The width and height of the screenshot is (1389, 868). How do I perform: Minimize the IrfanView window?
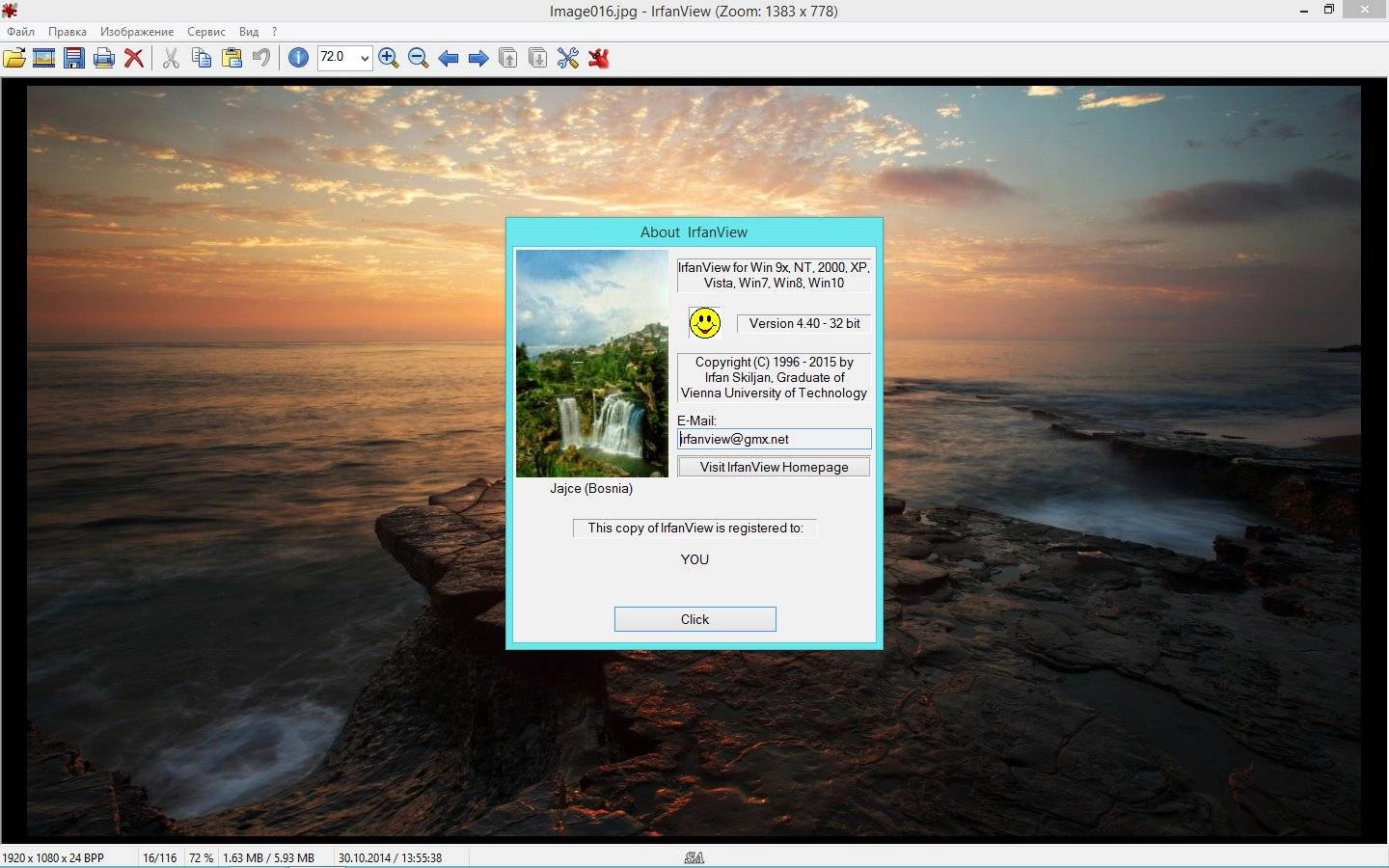coord(1303,10)
